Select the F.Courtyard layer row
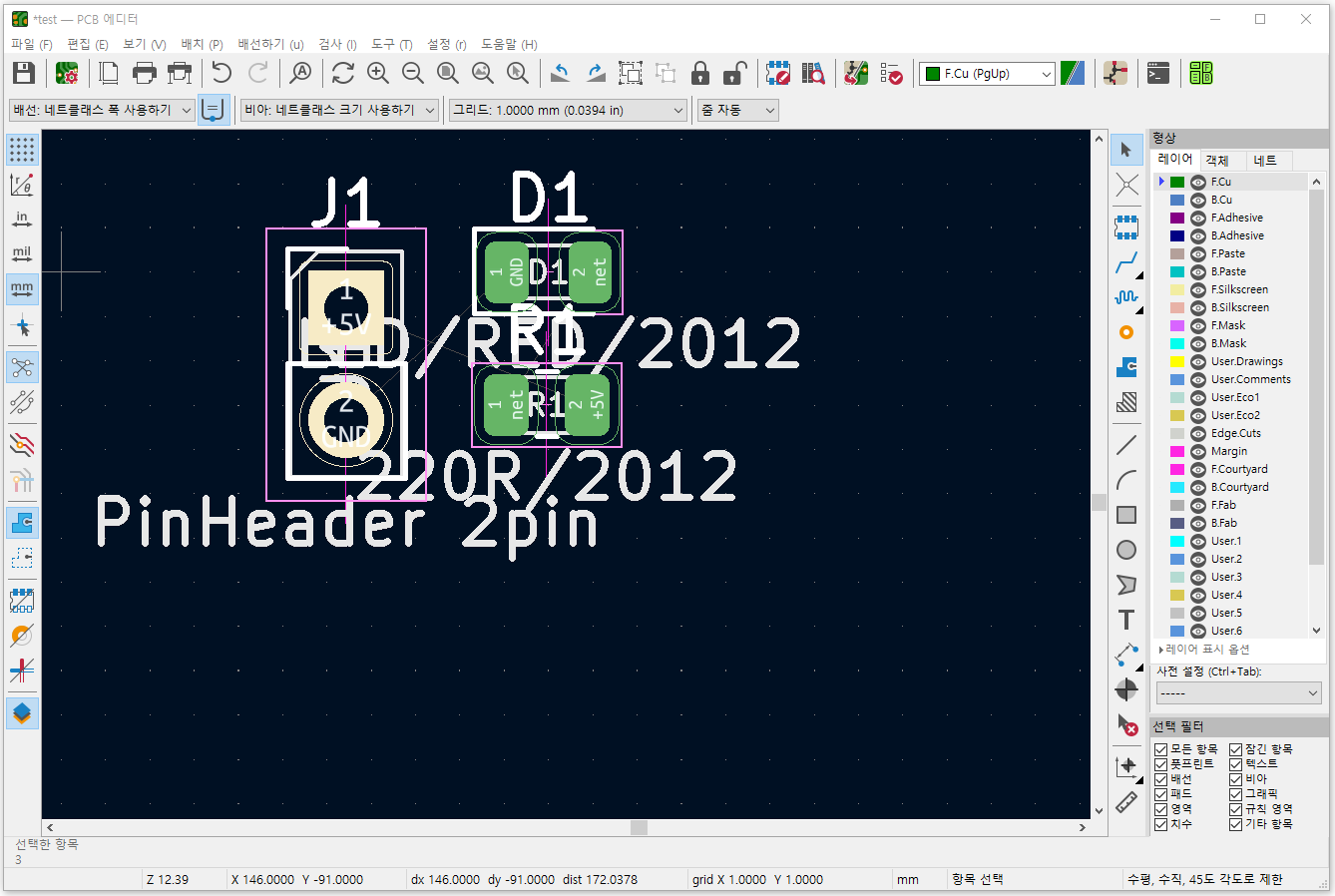The width and height of the screenshot is (1335, 896). pos(1230,469)
